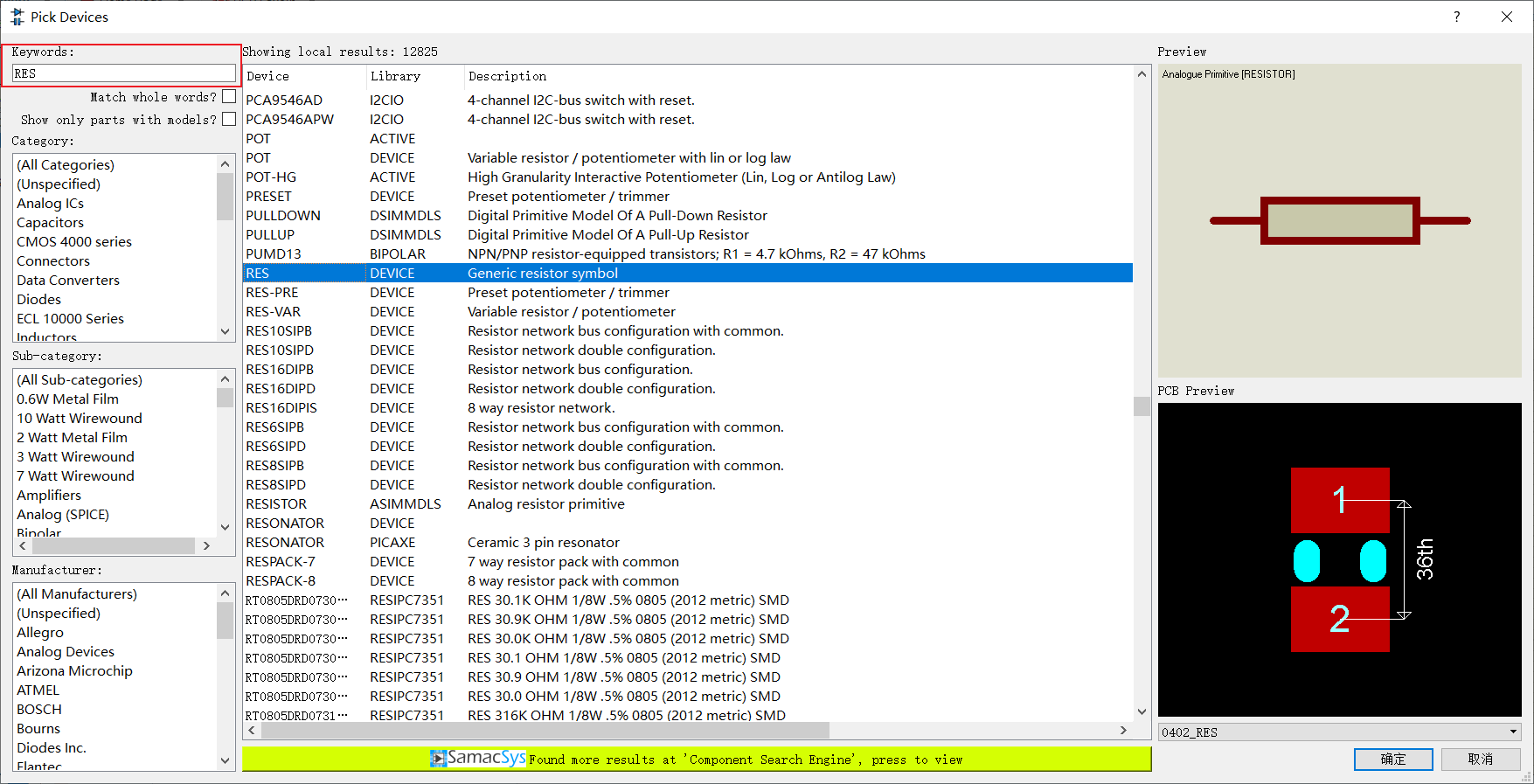The image size is (1534, 784).
Task: Click the PCB footprint preview image
Action: (1339, 559)
